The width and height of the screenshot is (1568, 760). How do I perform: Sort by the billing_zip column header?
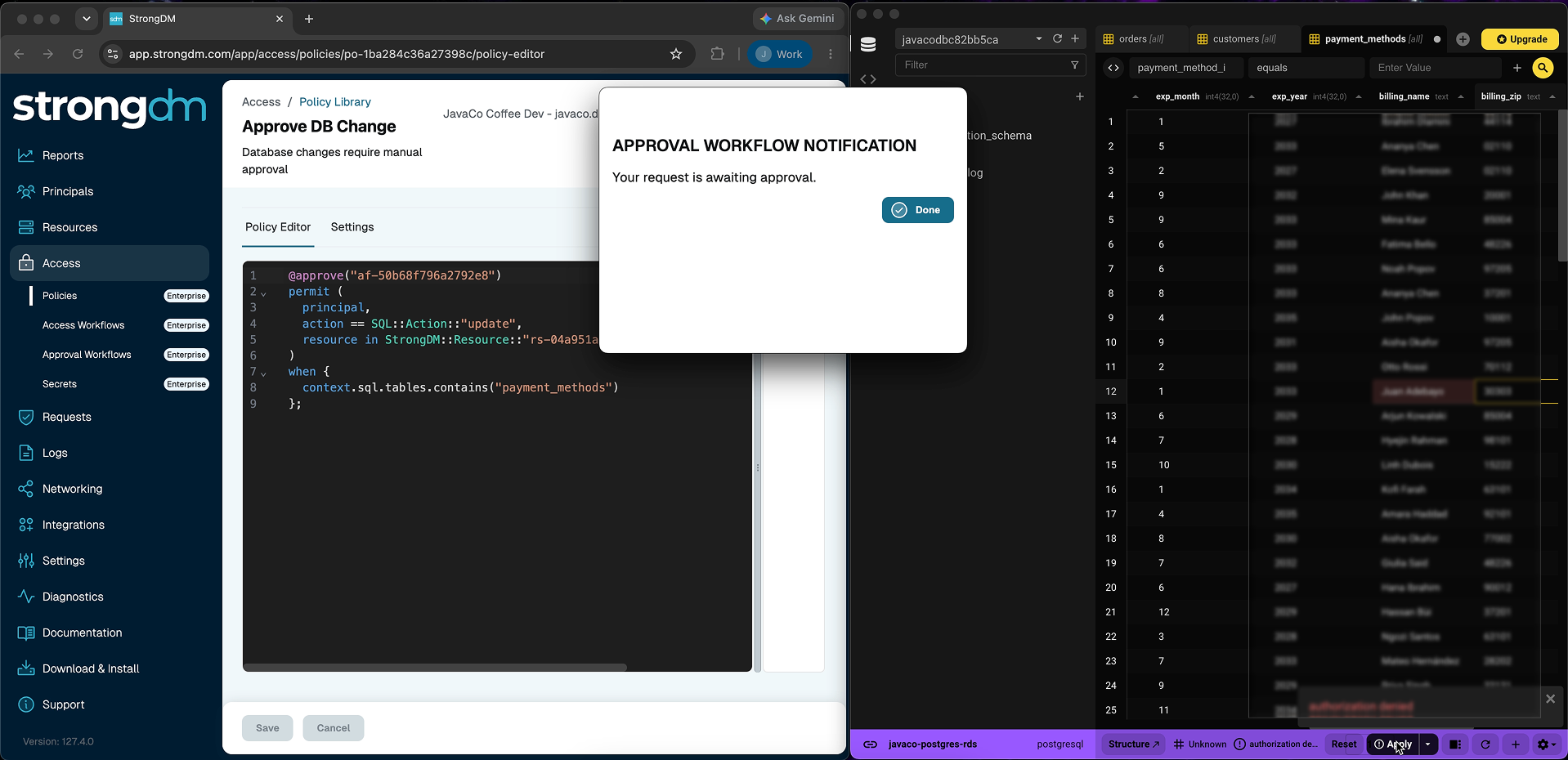tap(1501, 96)
